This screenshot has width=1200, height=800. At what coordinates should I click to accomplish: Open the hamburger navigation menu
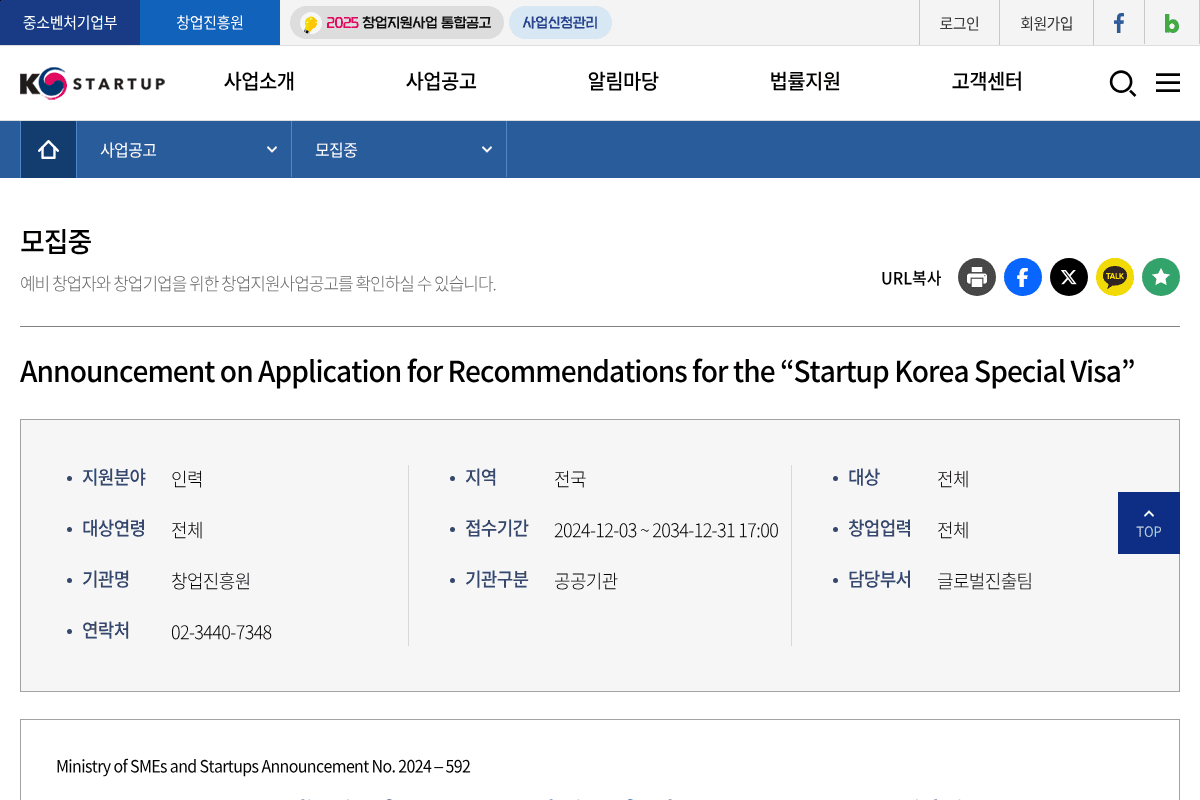(1167, 84)
